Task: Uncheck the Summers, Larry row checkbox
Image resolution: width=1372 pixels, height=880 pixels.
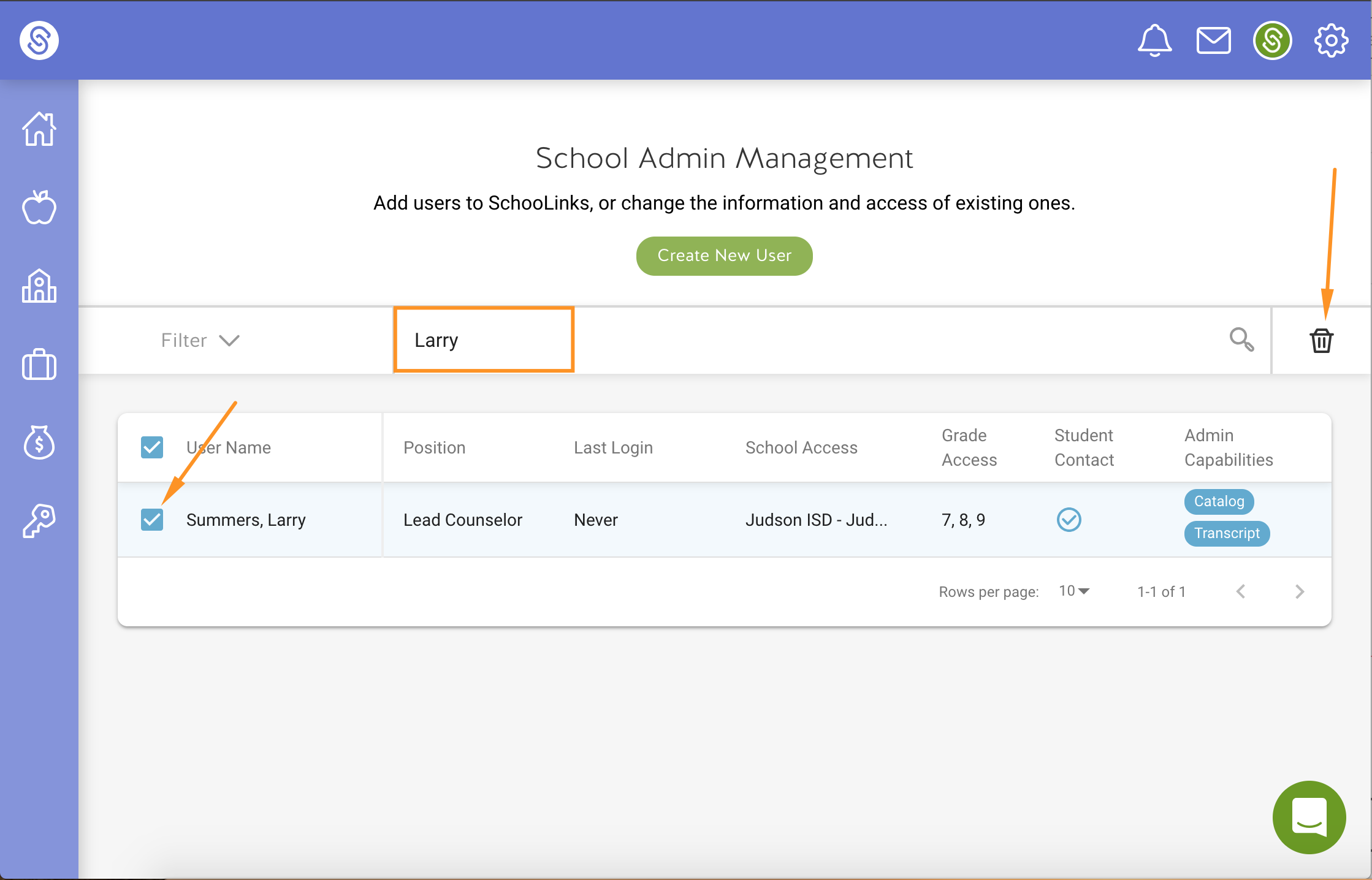Action: (x=152, y=520)
